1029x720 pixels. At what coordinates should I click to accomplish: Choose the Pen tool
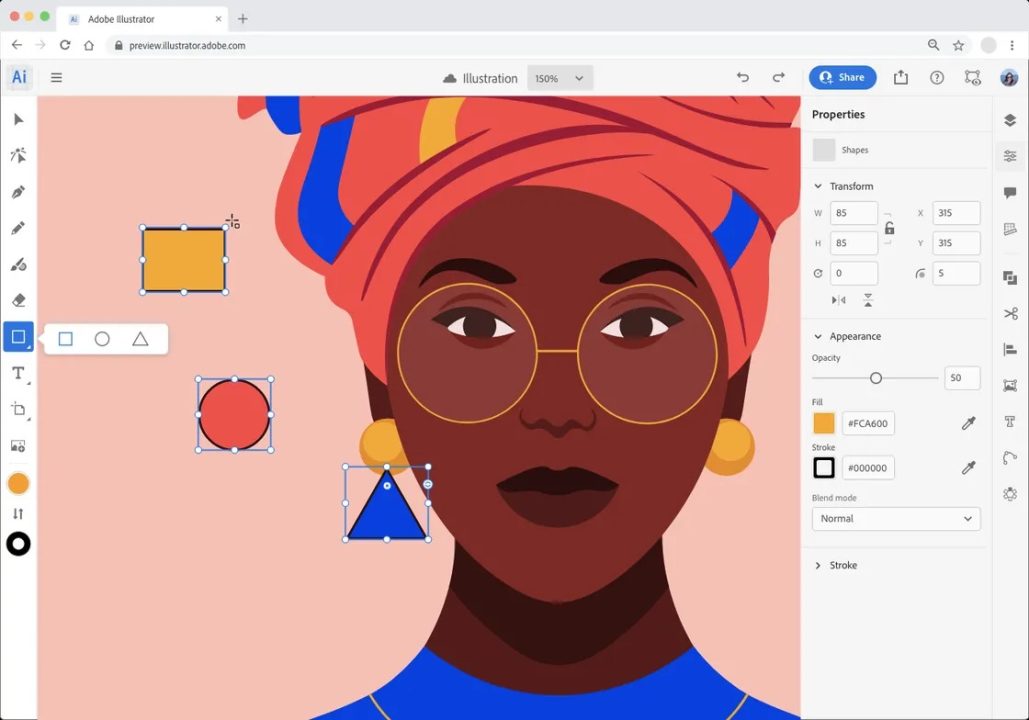[x=18, y=192]
